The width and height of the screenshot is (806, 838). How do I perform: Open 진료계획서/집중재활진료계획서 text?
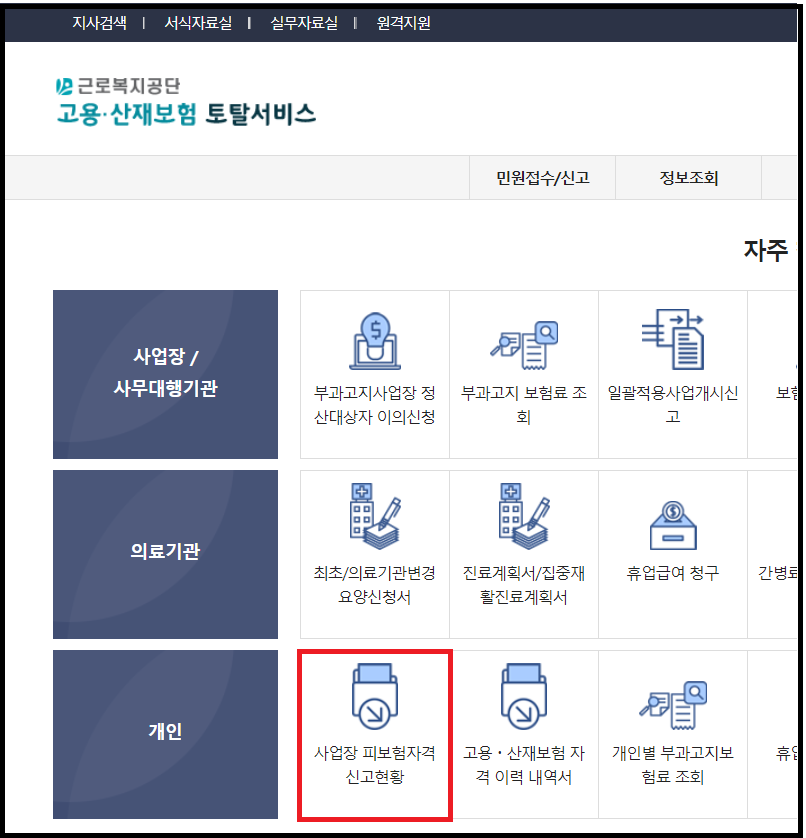click(x=524, y=585)
